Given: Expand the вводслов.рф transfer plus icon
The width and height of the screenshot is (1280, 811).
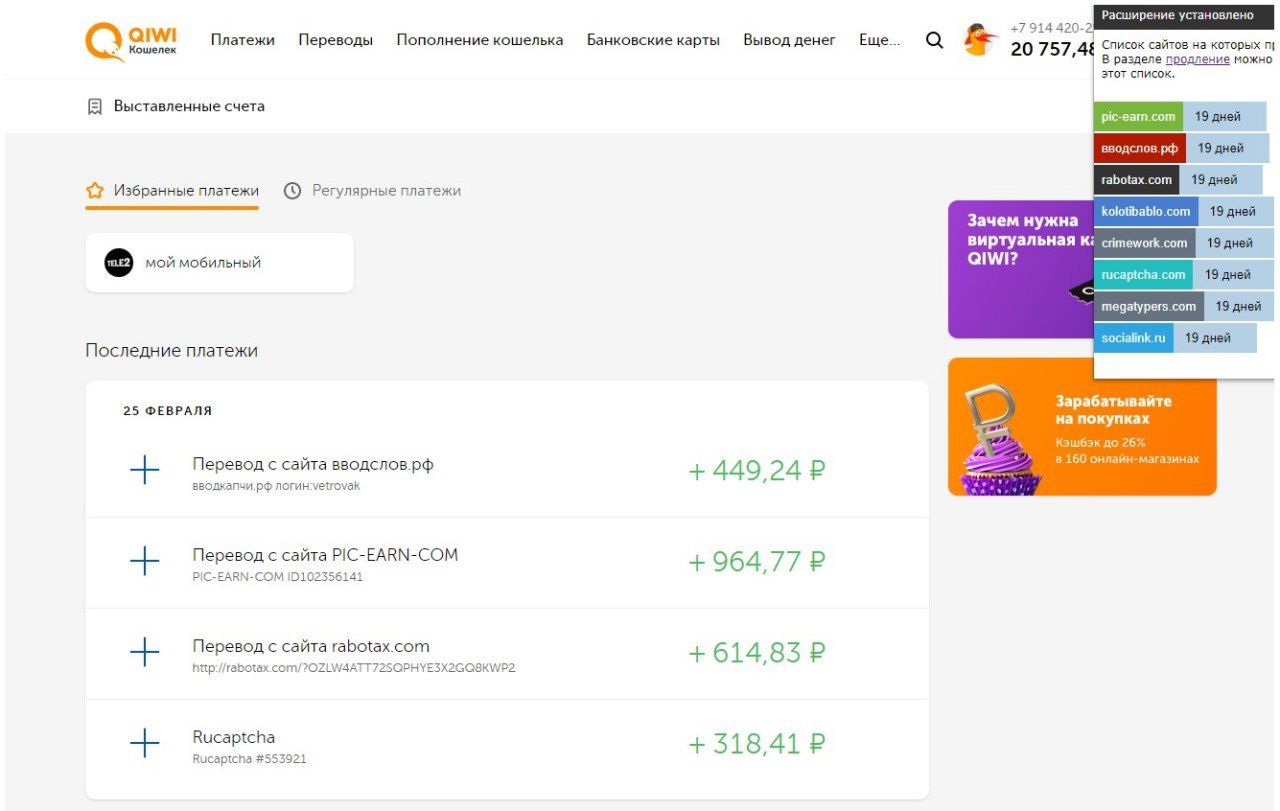Looking at the screenshot, I should click(145, 470).
